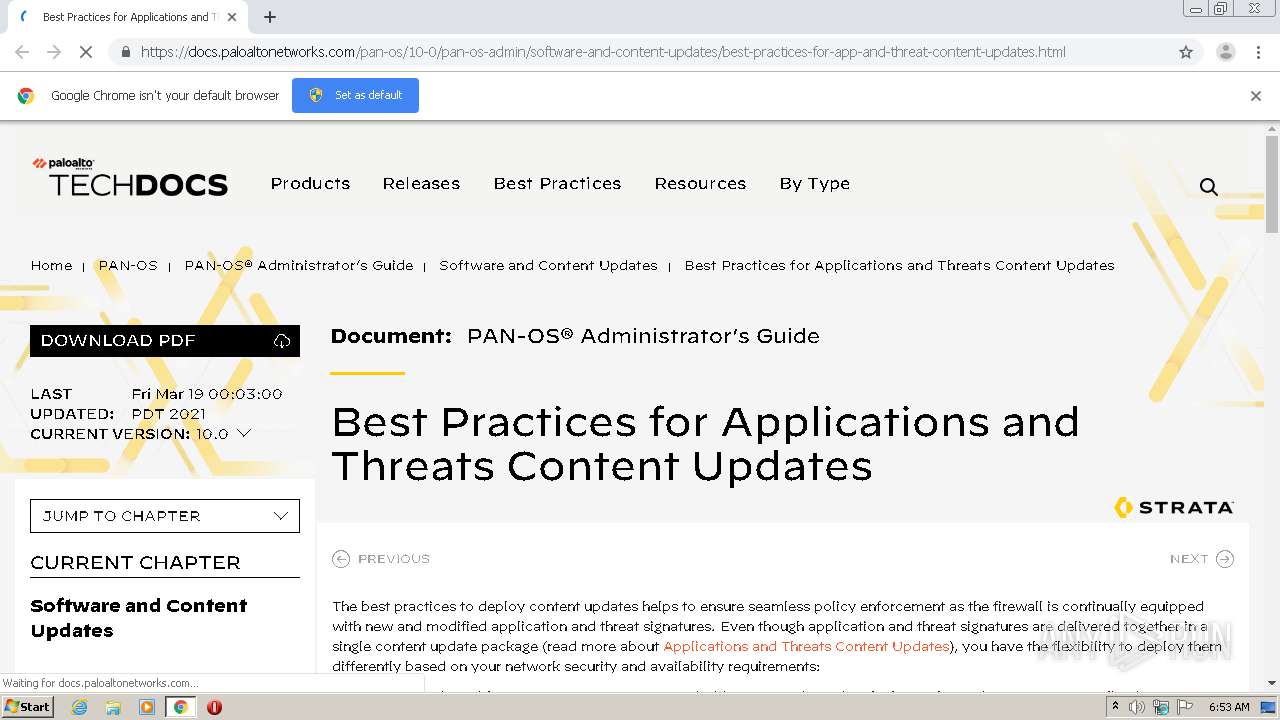This screenshot has width=1280, height=720.
Task: Close the Best Practices tab
Action: tap(232, 17)
